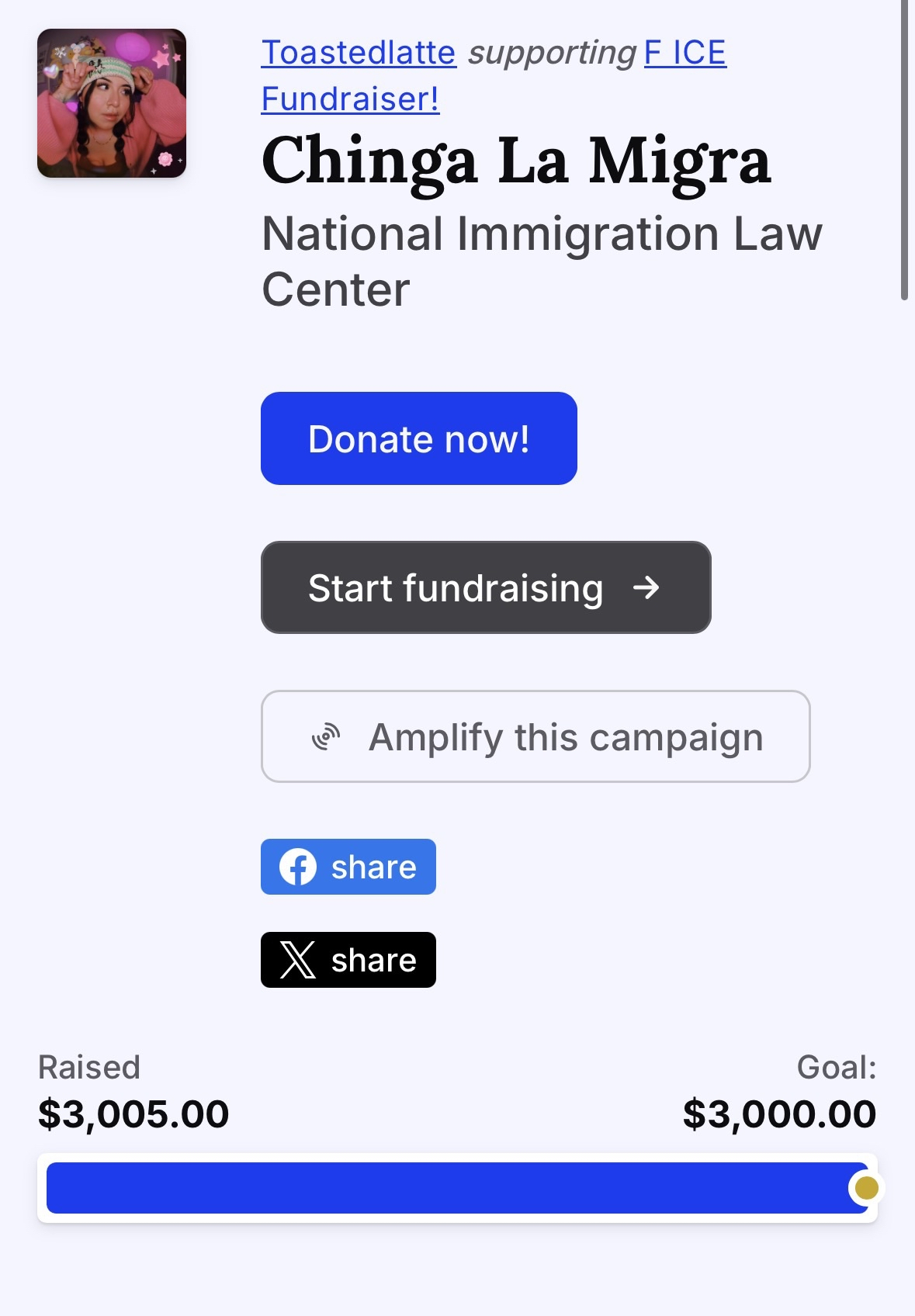Click the page's vertical scrollbar
915x1316 pixels.
point(904,147)
